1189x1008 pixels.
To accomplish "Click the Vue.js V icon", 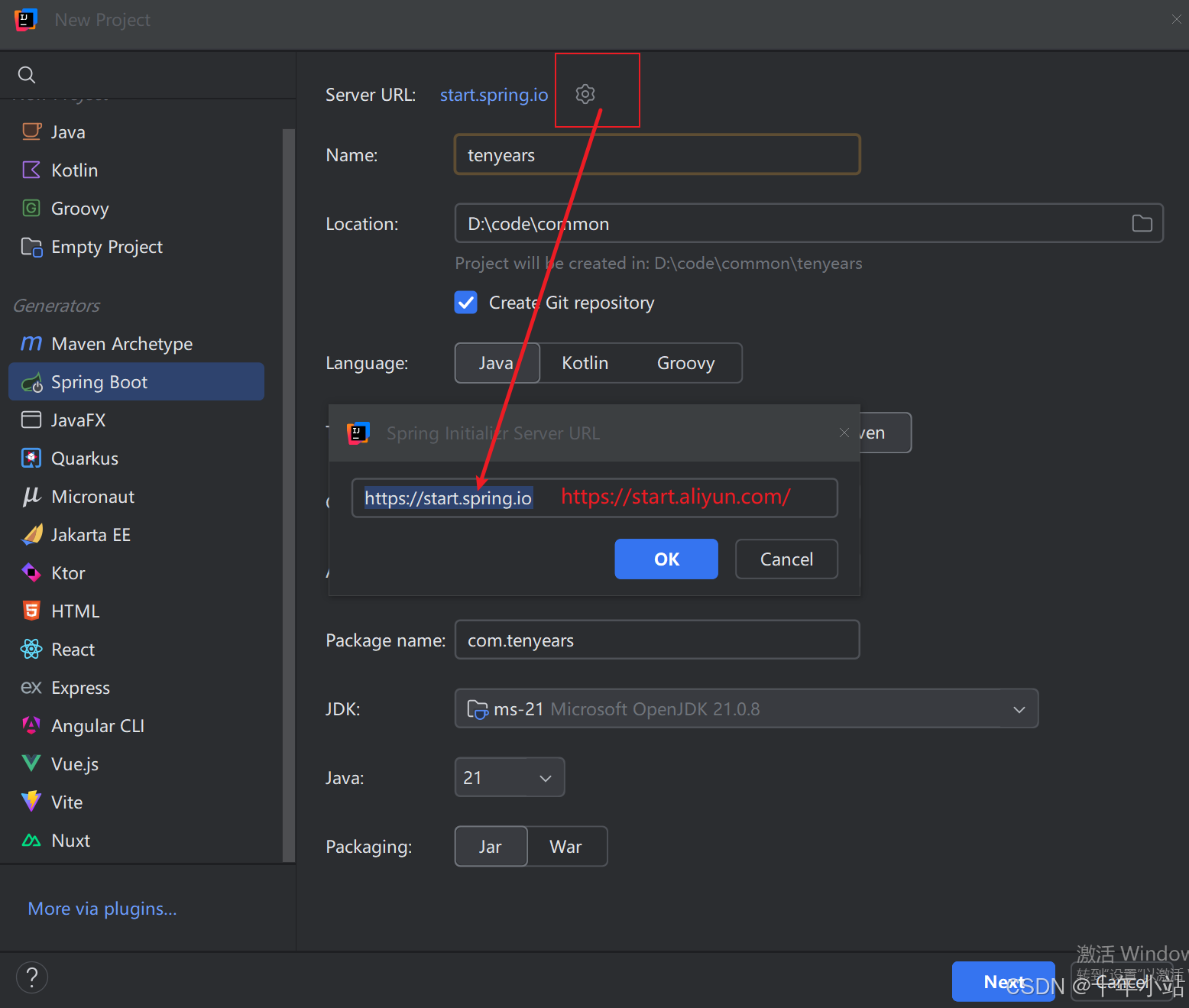I will click(31, 763).
